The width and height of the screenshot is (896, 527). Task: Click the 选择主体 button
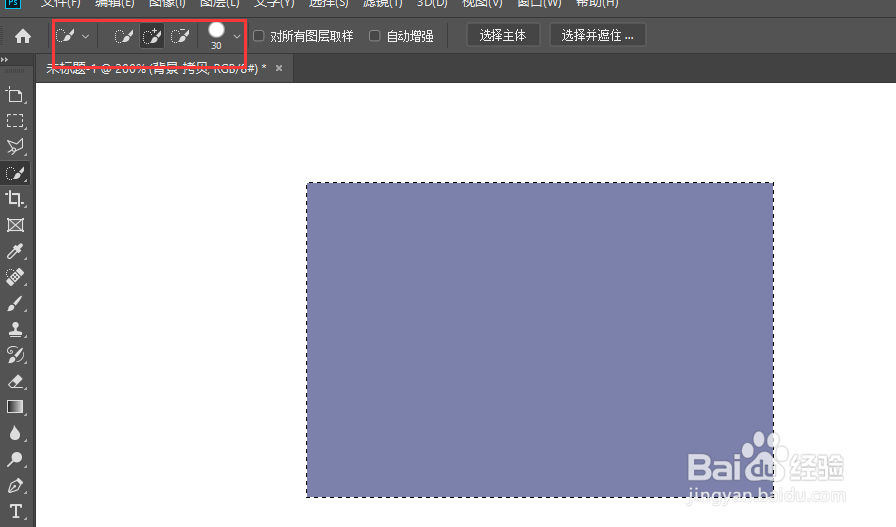[503, 35]
